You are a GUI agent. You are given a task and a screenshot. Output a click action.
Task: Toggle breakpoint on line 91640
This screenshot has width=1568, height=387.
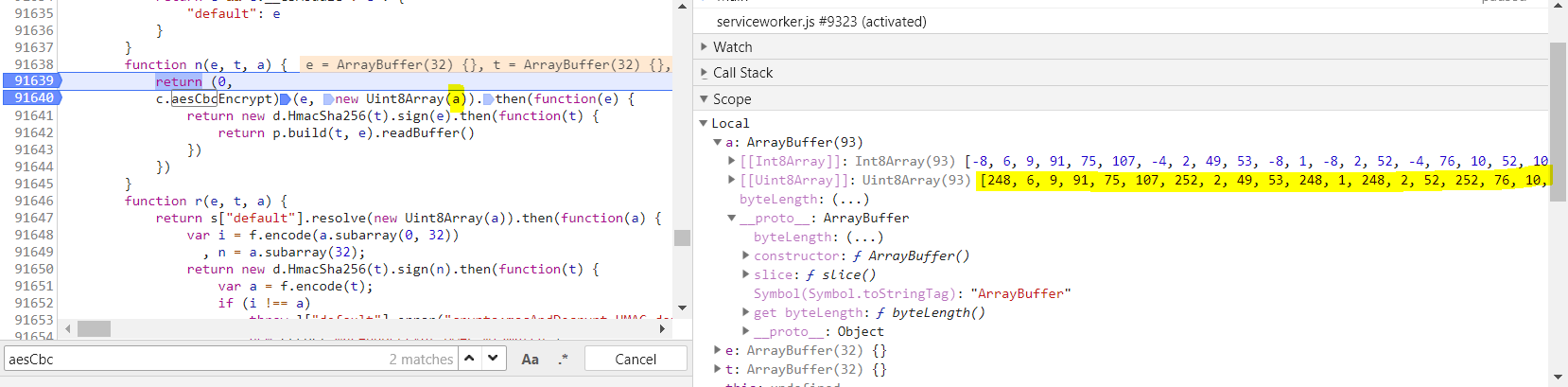[34, 98]
